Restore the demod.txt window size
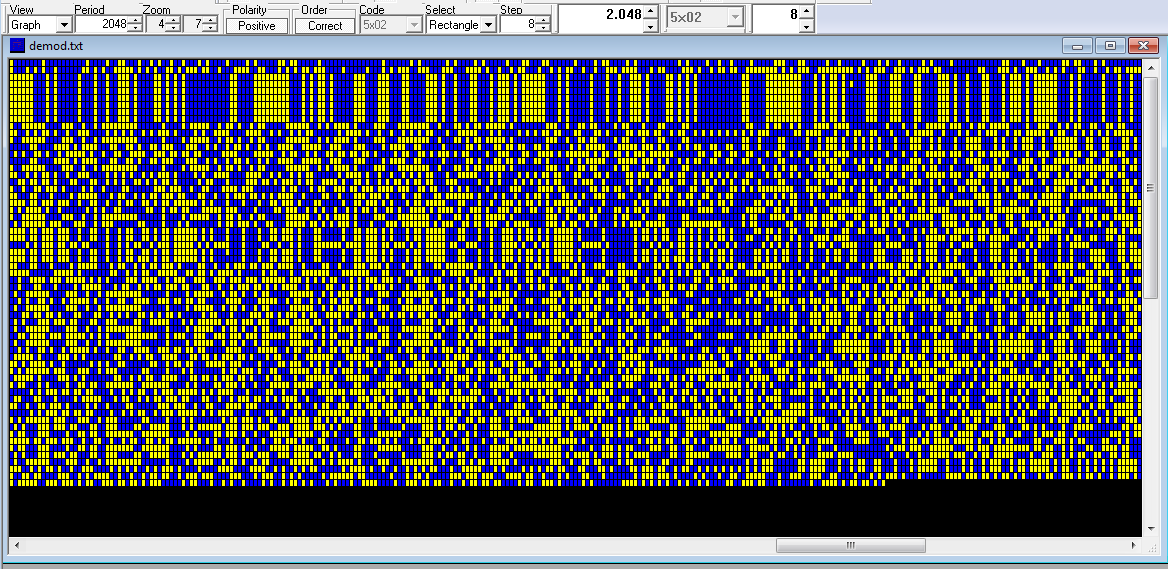Viewport: 1168px width, 569px height. 1110,45
